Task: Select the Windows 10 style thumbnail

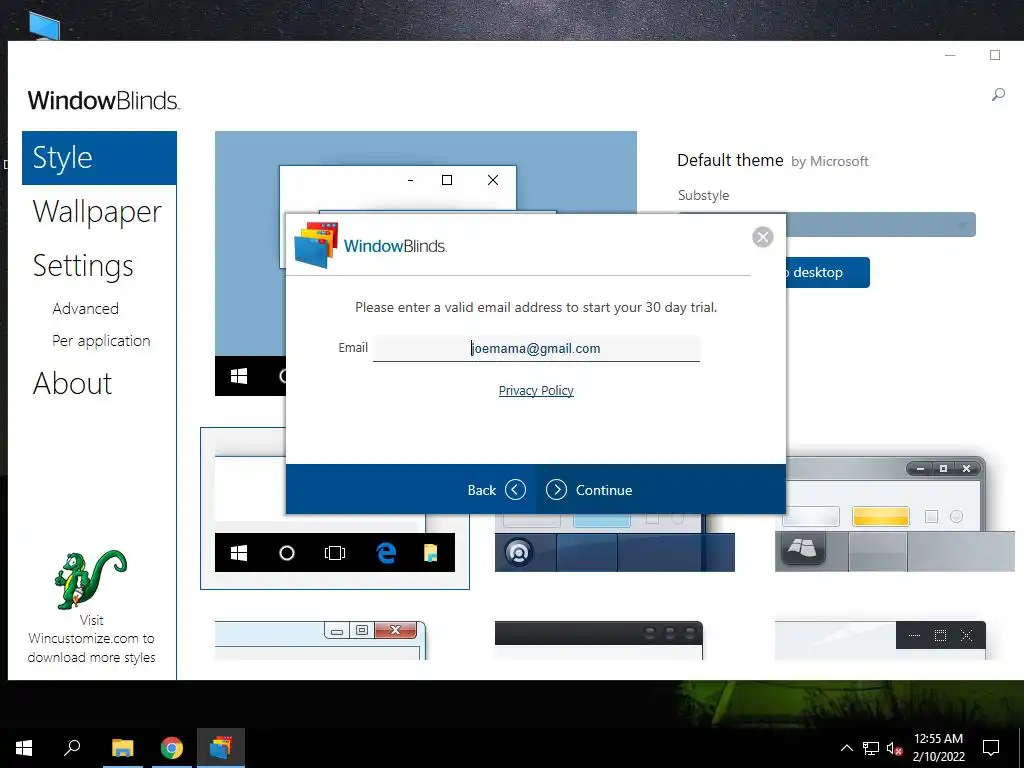Action: tap(334, 509)
